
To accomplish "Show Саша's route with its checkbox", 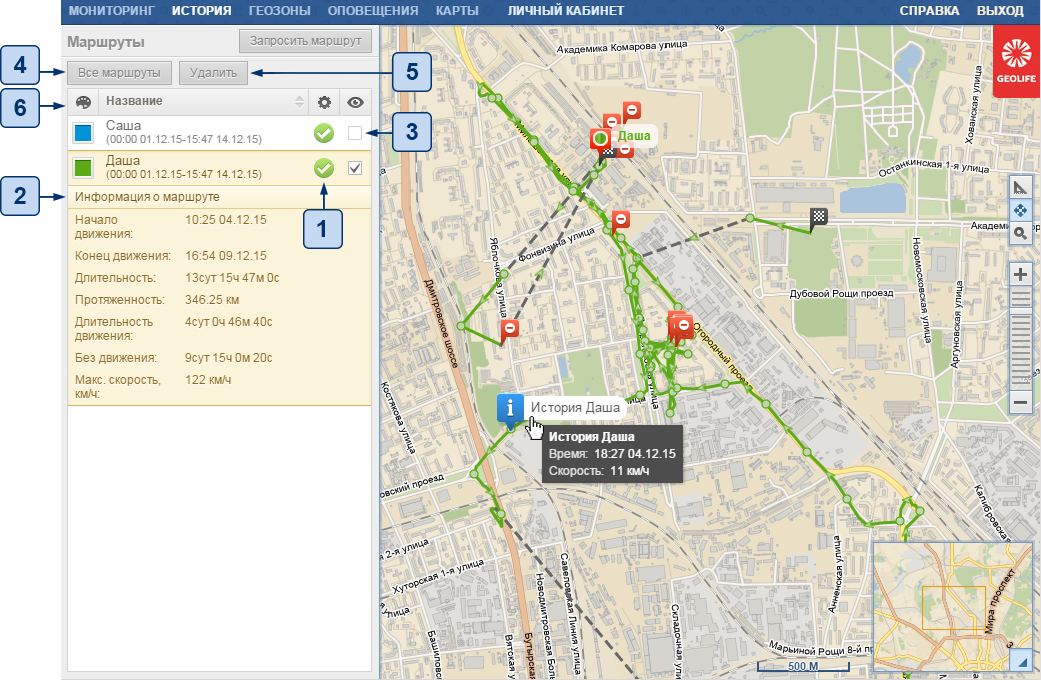I will (355, 133).
